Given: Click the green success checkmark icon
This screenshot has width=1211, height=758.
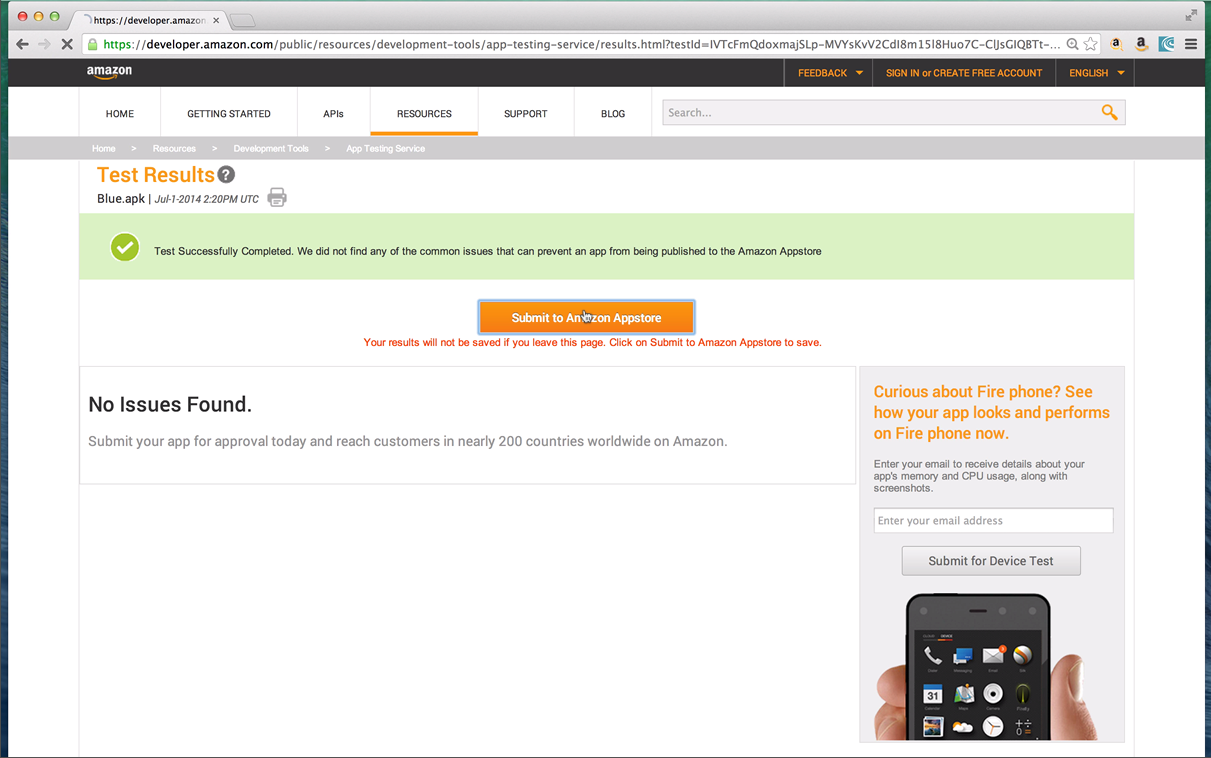Looking at the screenshot, I should [x=125, y=247].
